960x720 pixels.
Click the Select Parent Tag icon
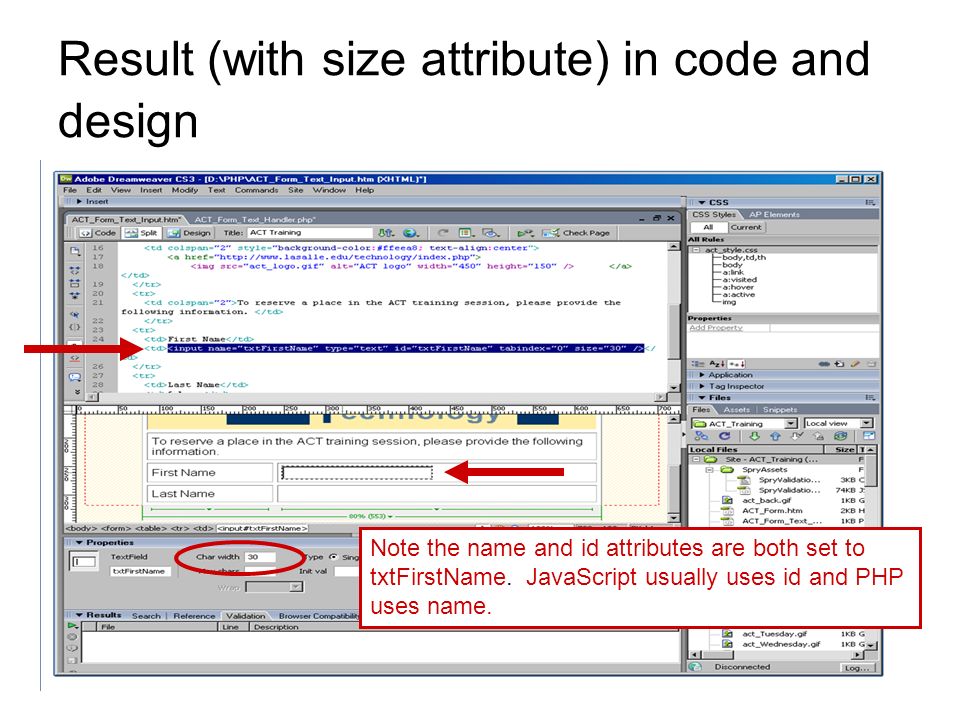(75, 315)
